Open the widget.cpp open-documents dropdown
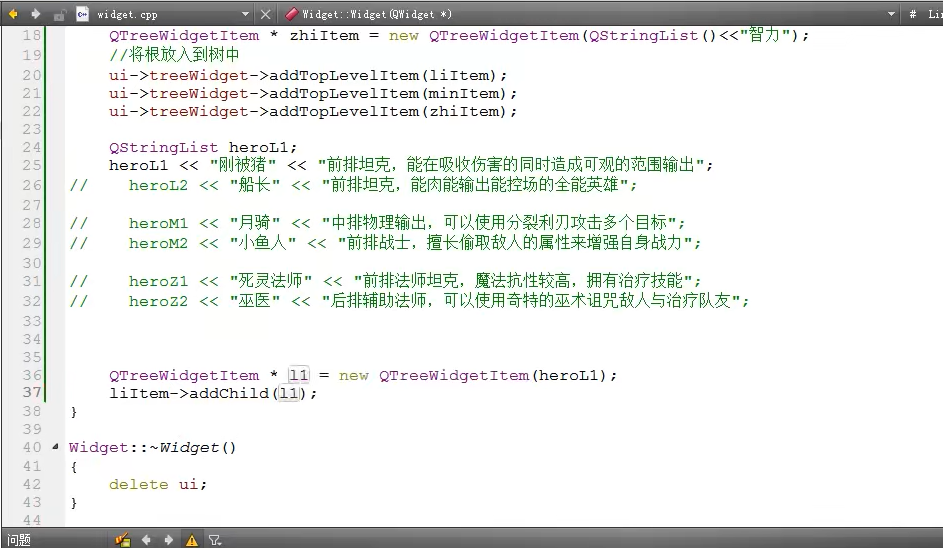The width and height of the screenshot is (943, 548). click(x=245, y=14)
